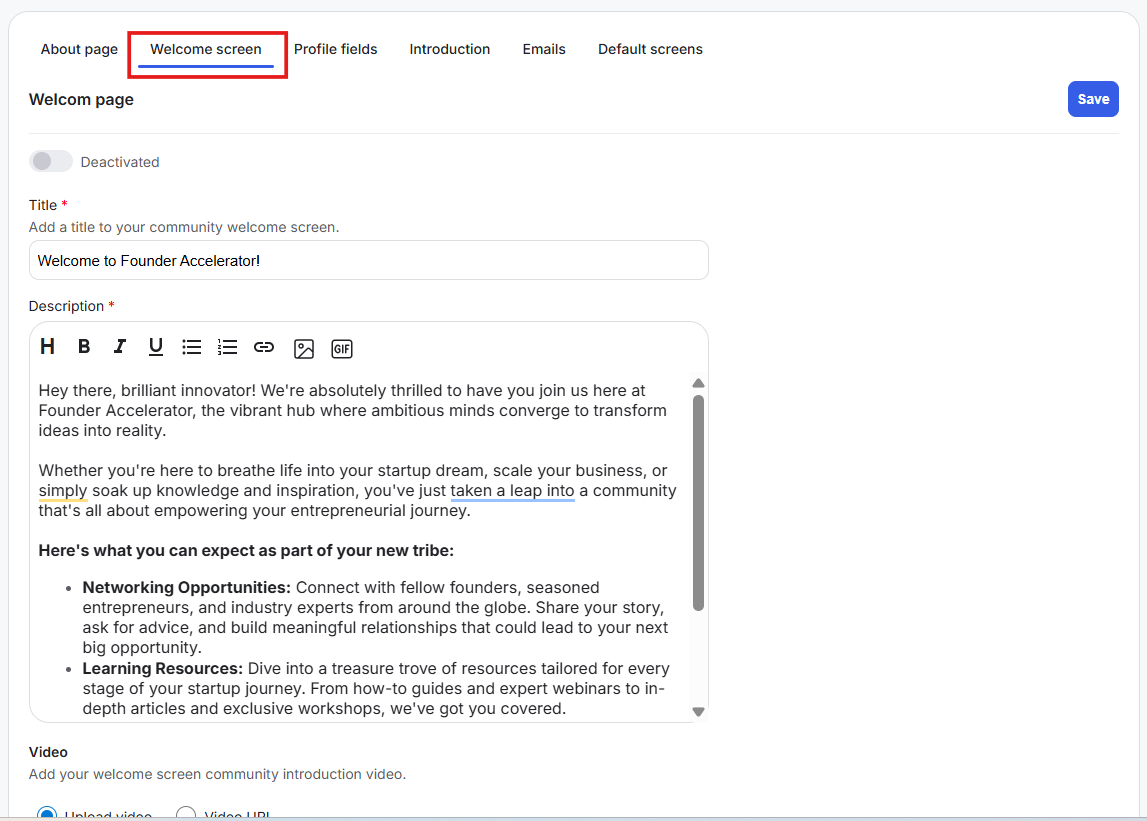Apply heading format with H icon
Viewport: 1147px width, 821px height.
(48, 347)
